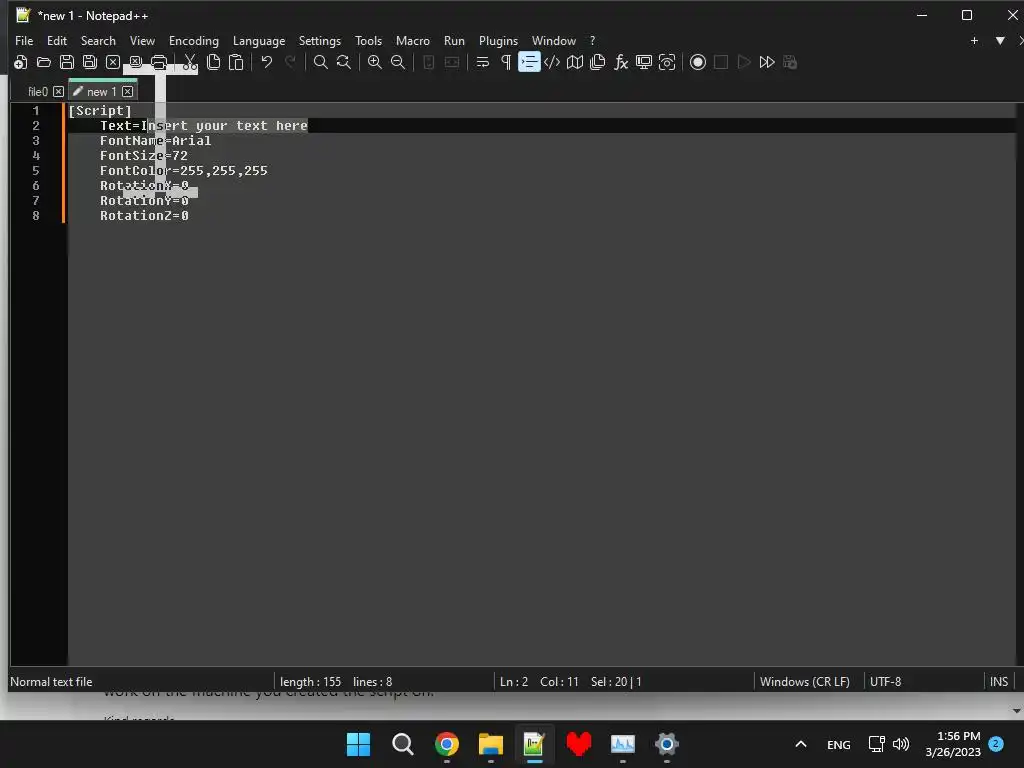1024x768 pixels.
Task: Click the Normal text file status label
Action: tap(51, 682)
